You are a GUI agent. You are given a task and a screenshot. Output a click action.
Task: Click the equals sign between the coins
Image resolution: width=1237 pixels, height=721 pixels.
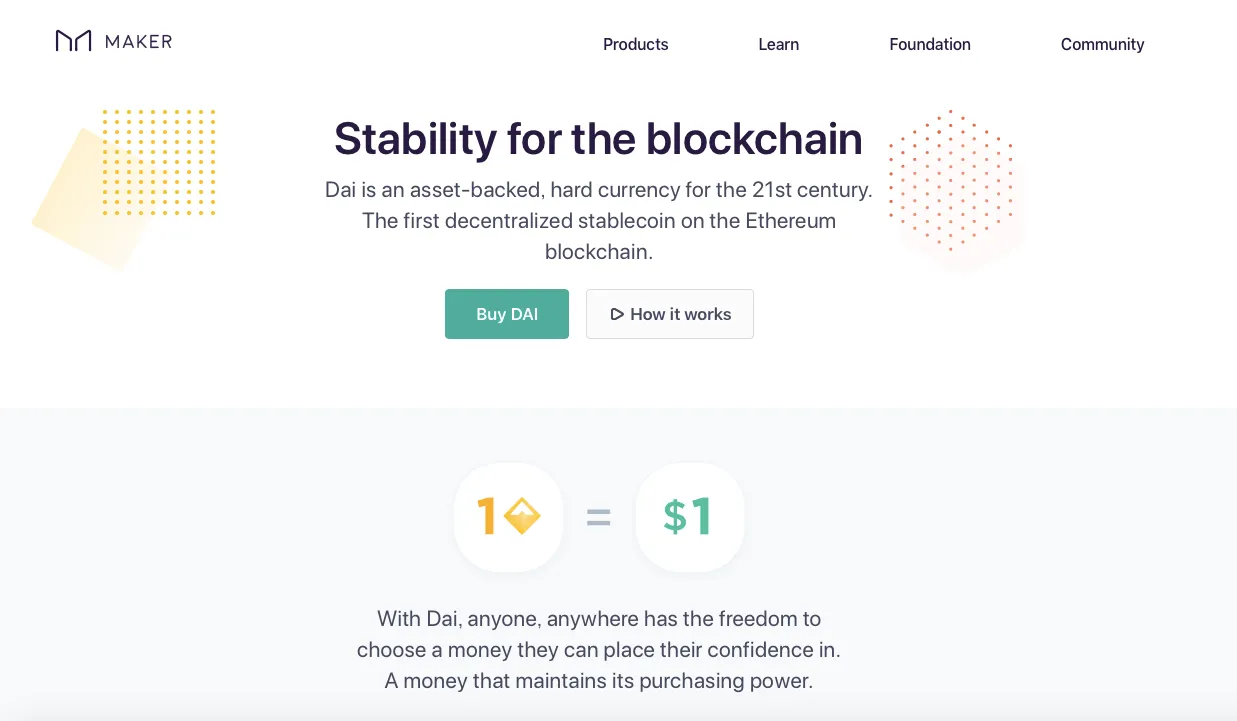click(x=598, y=517)
